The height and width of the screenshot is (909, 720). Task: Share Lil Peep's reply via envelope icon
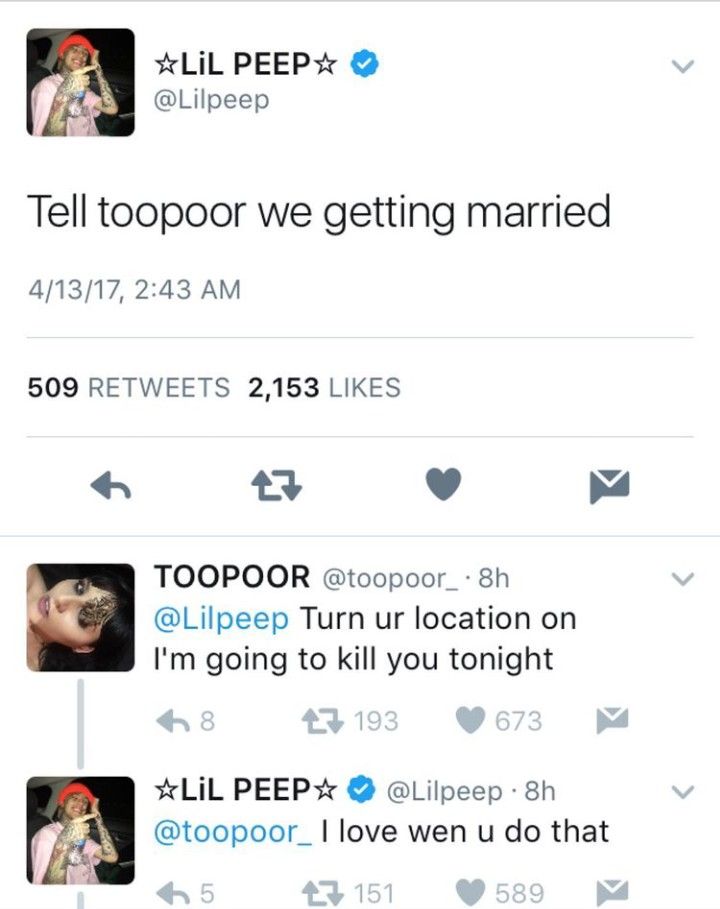(612, 892)
